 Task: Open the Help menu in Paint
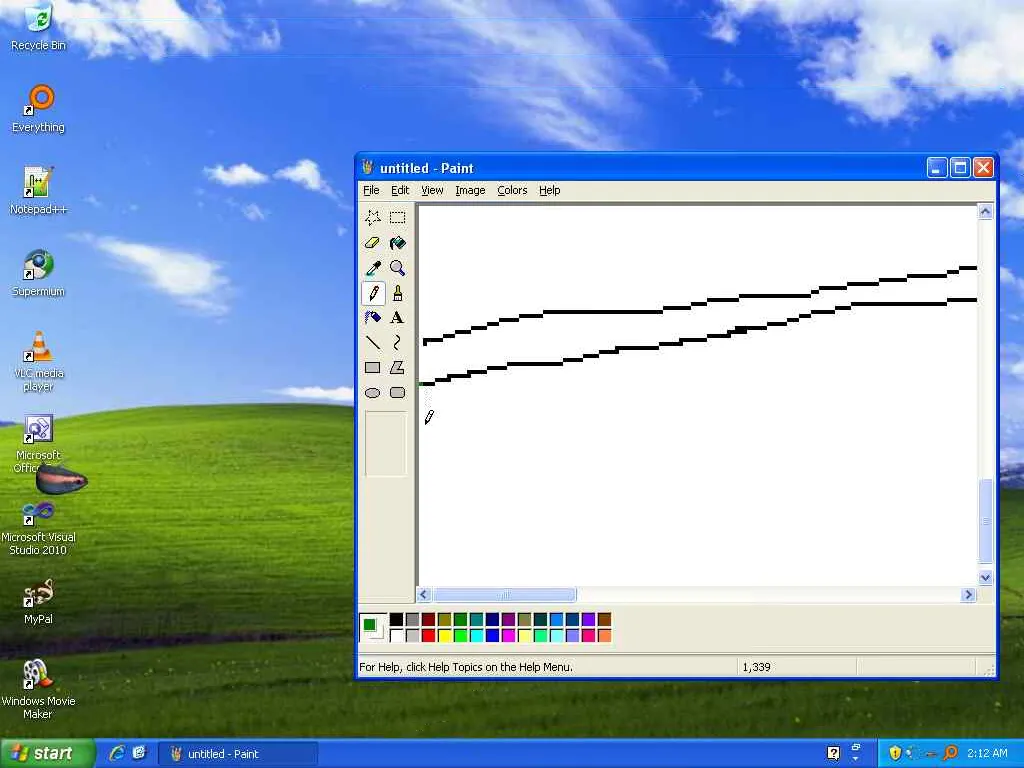coord(549,190)
